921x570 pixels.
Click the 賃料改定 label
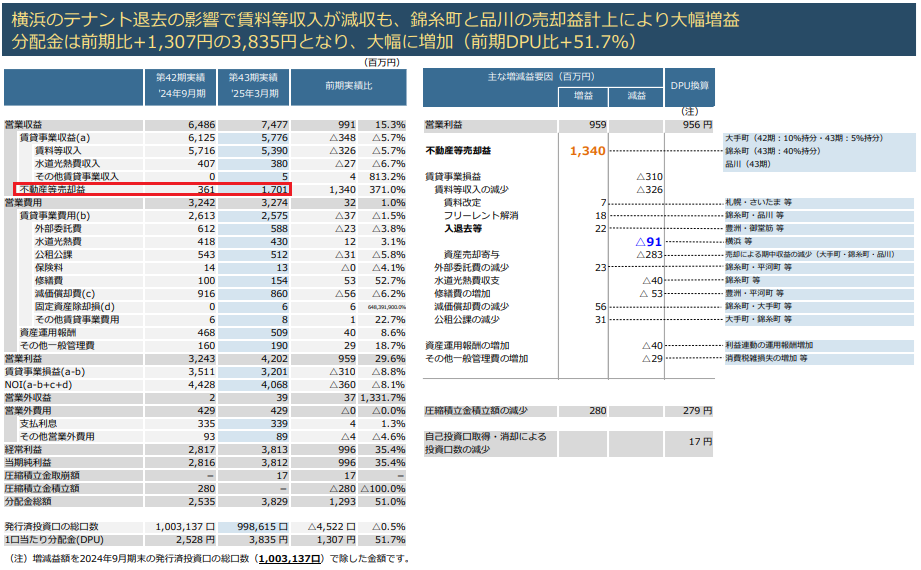point(462,202)
